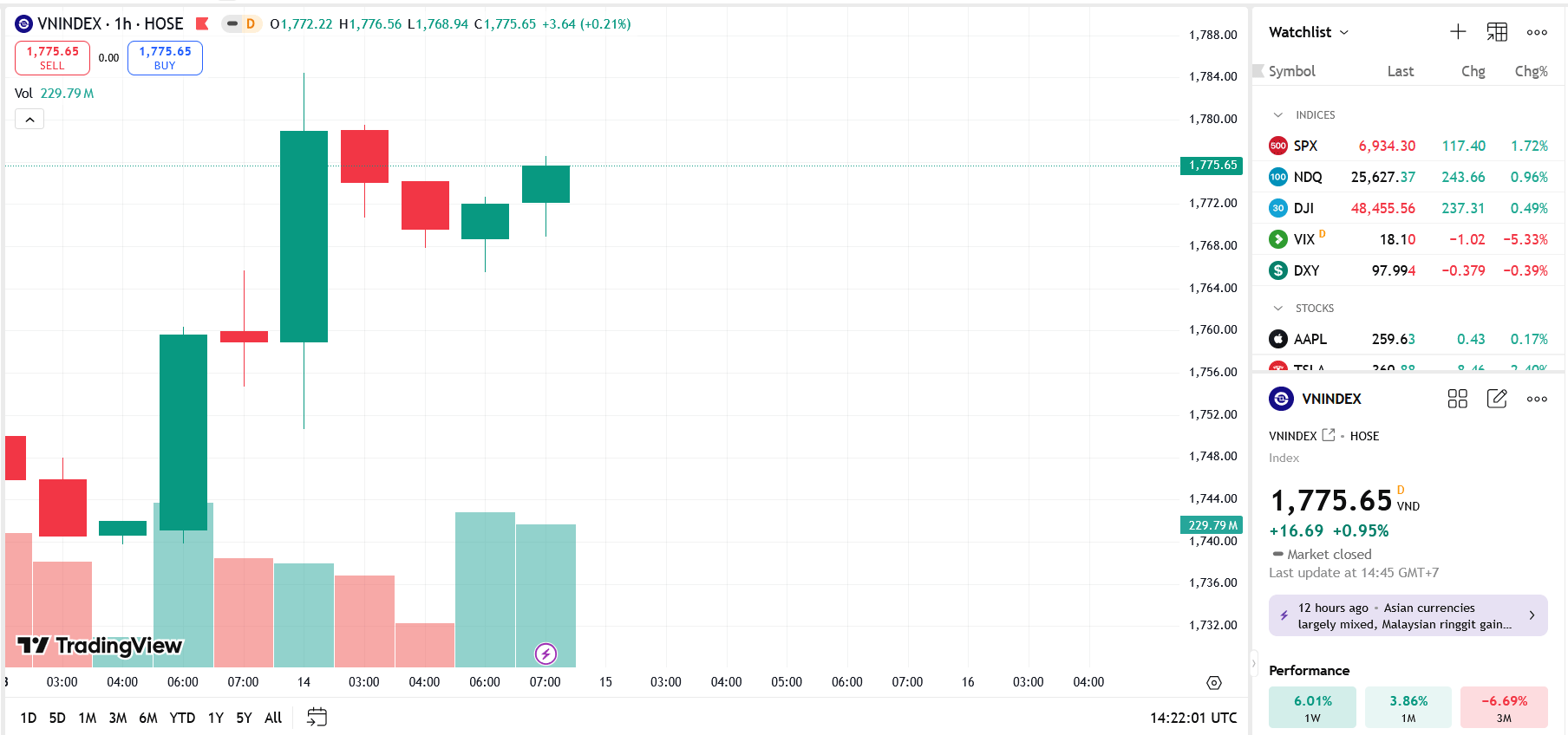Viewport: 1568px width, 735px height.
Task: Open the Watchlist dropdown menu
Action: click(x=1309, y=32)
